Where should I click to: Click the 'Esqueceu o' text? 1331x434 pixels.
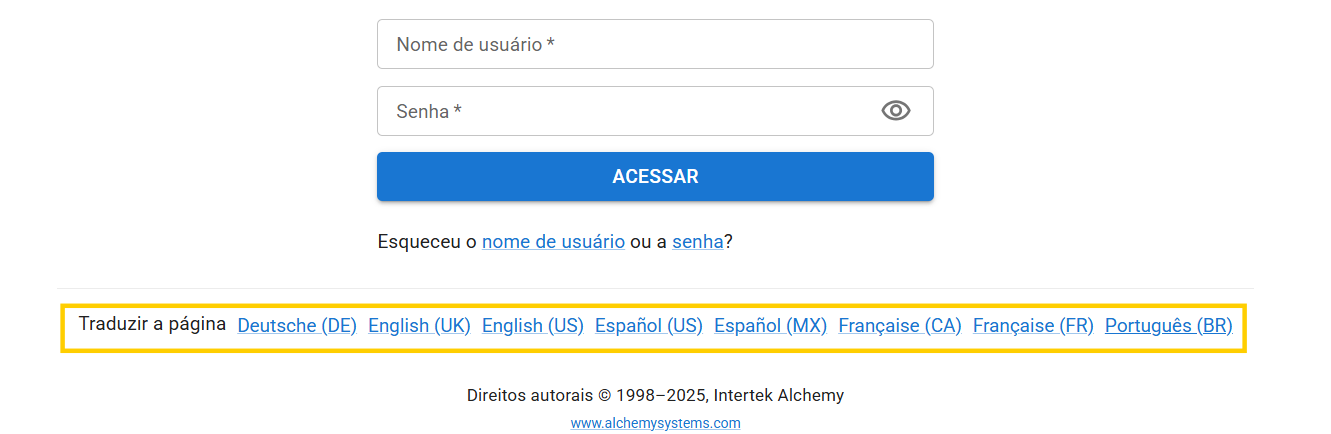point(427,242)
